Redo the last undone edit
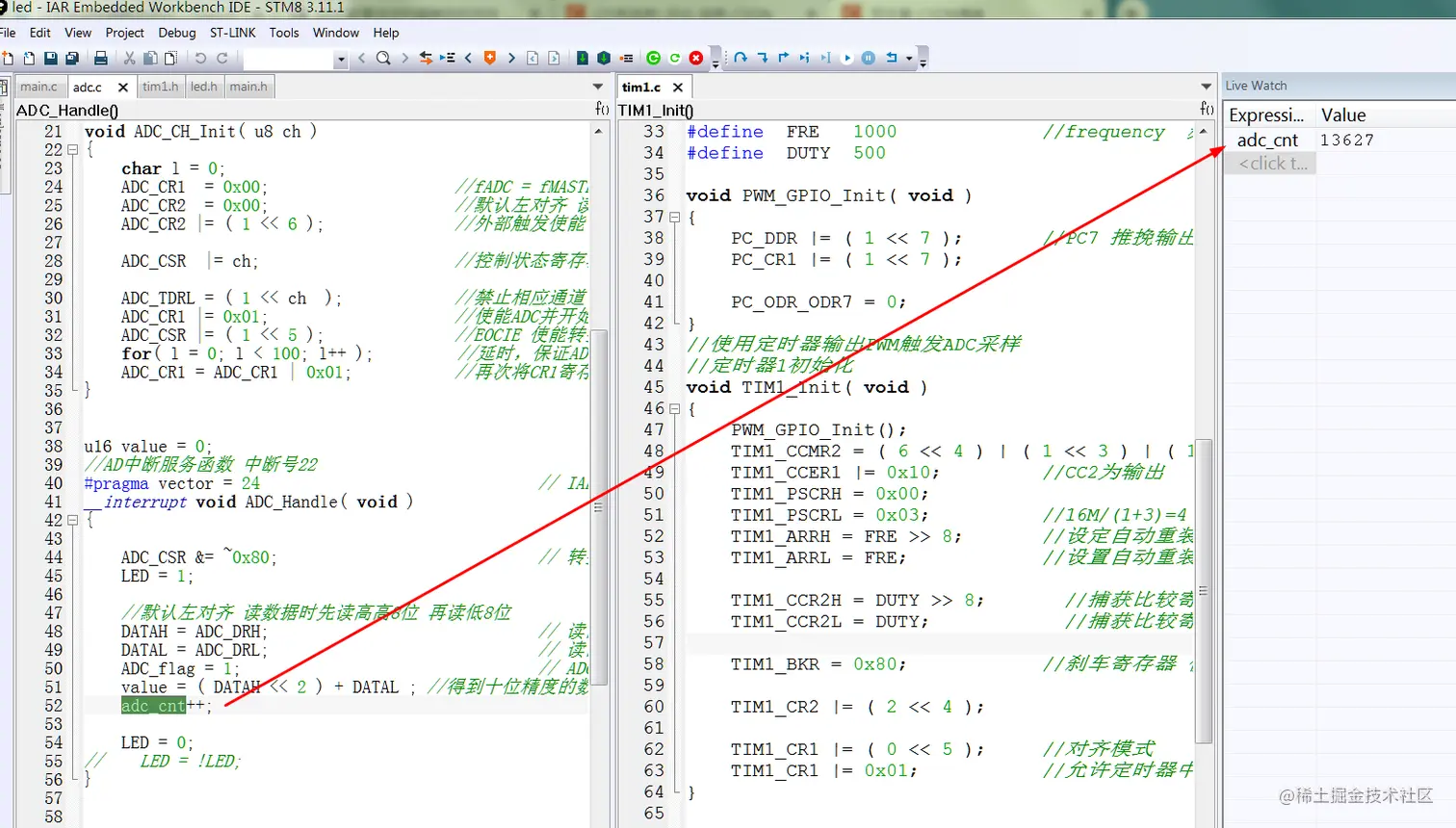1456x828 pixels. 222,58
